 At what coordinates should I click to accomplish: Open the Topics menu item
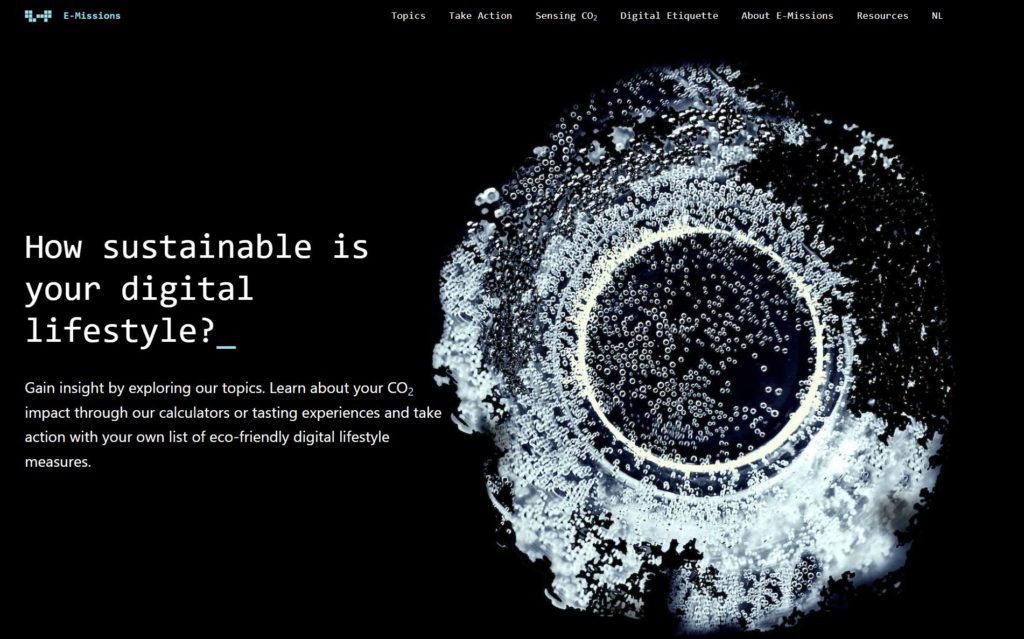[408, 16]
